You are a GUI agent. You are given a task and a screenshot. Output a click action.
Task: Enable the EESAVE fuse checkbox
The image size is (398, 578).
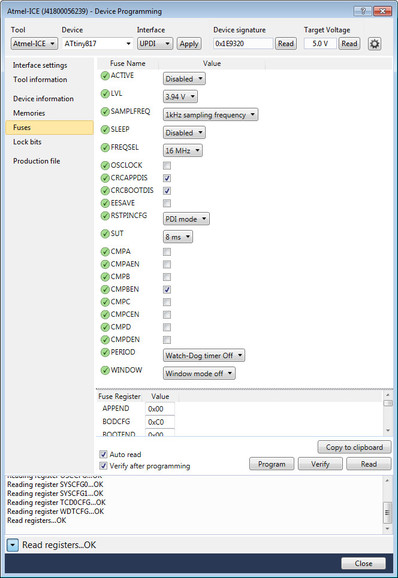pyautogui.click(x=167, y=203)
